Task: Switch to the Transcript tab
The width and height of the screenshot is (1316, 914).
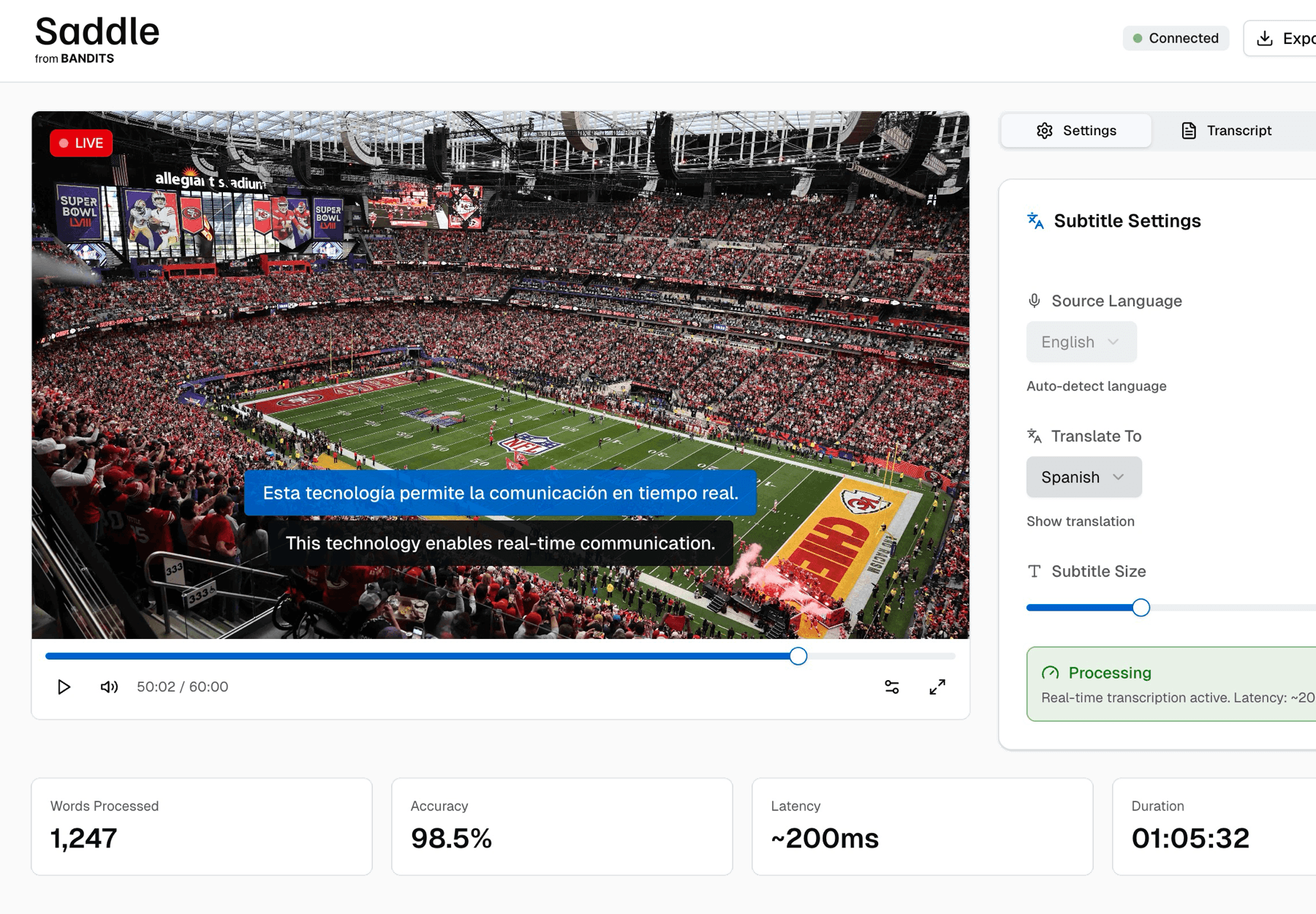Action: point(1227,130)
